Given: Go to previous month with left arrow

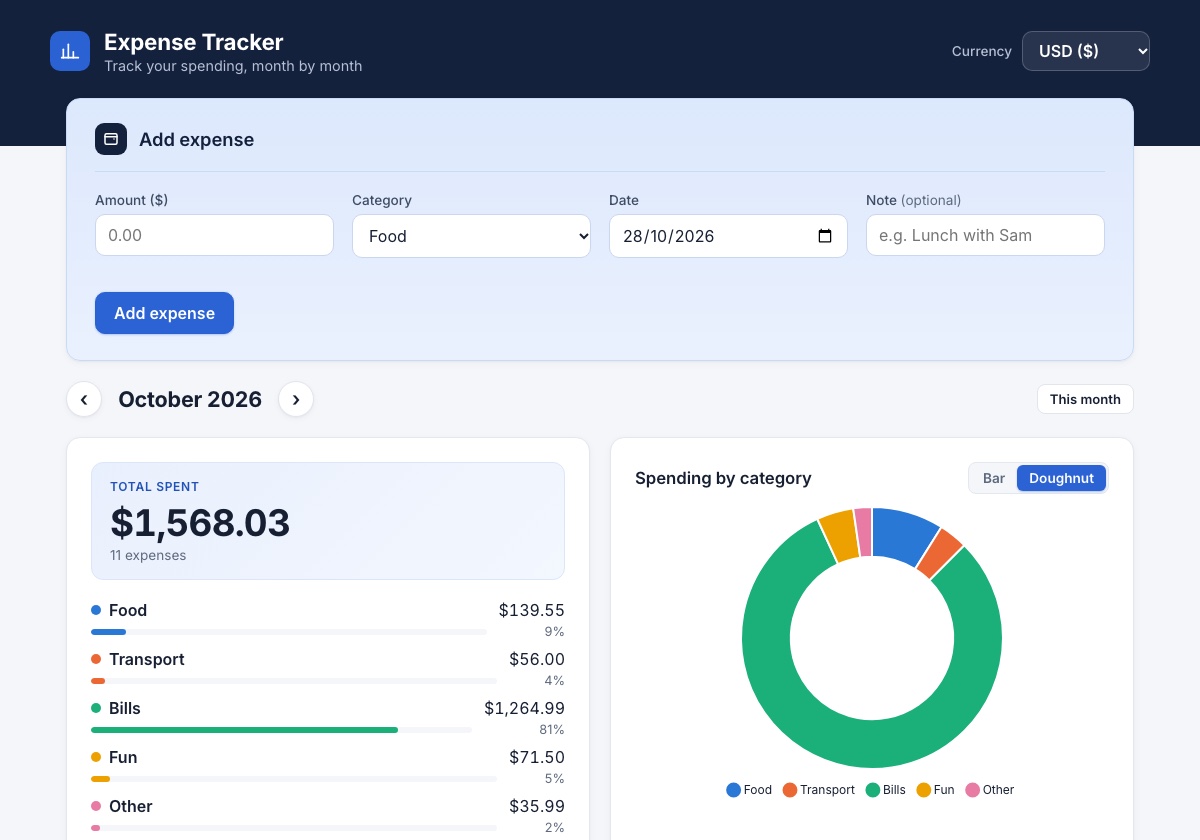Looking at the screenshot, I should 84,399.
